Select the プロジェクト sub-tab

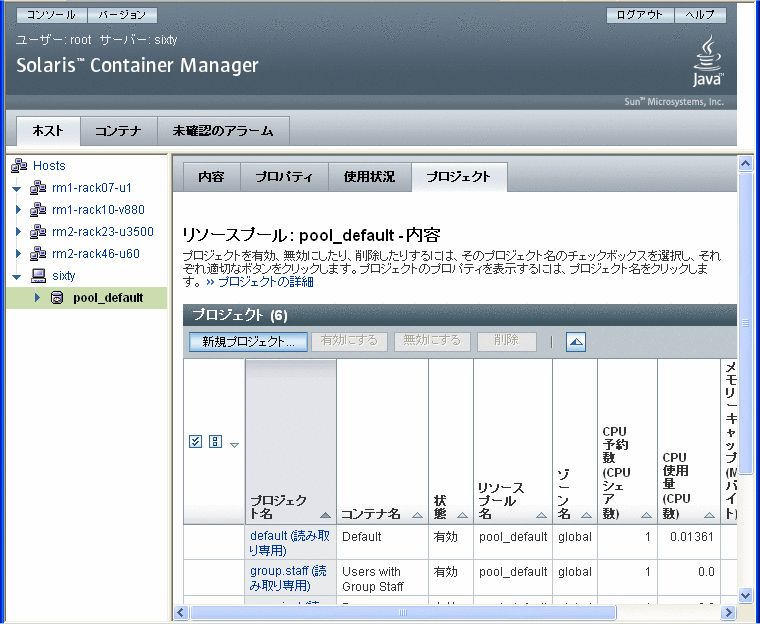pyautogui.click(x=459, y=176)
